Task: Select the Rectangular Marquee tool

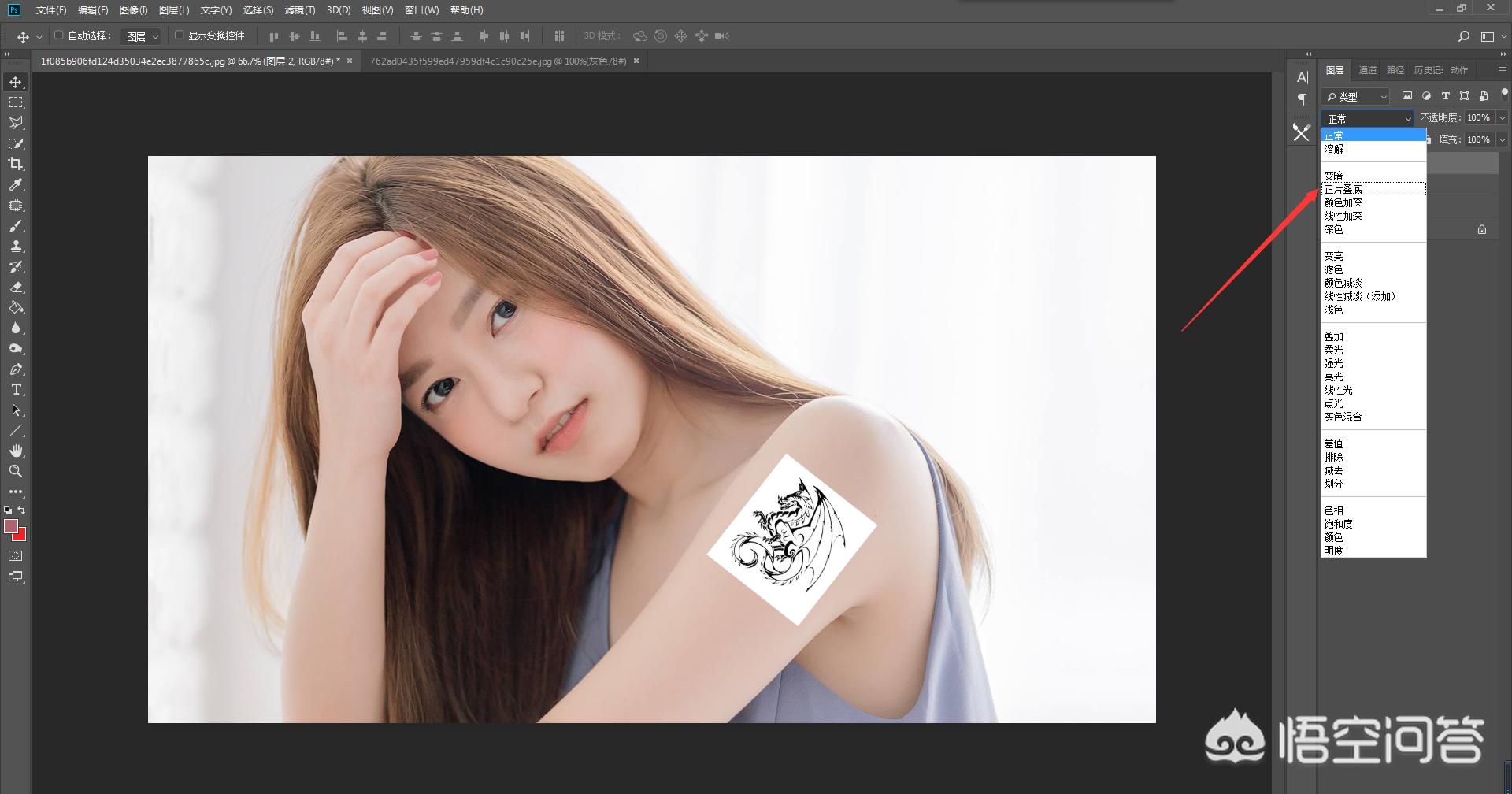Action: 16,102
